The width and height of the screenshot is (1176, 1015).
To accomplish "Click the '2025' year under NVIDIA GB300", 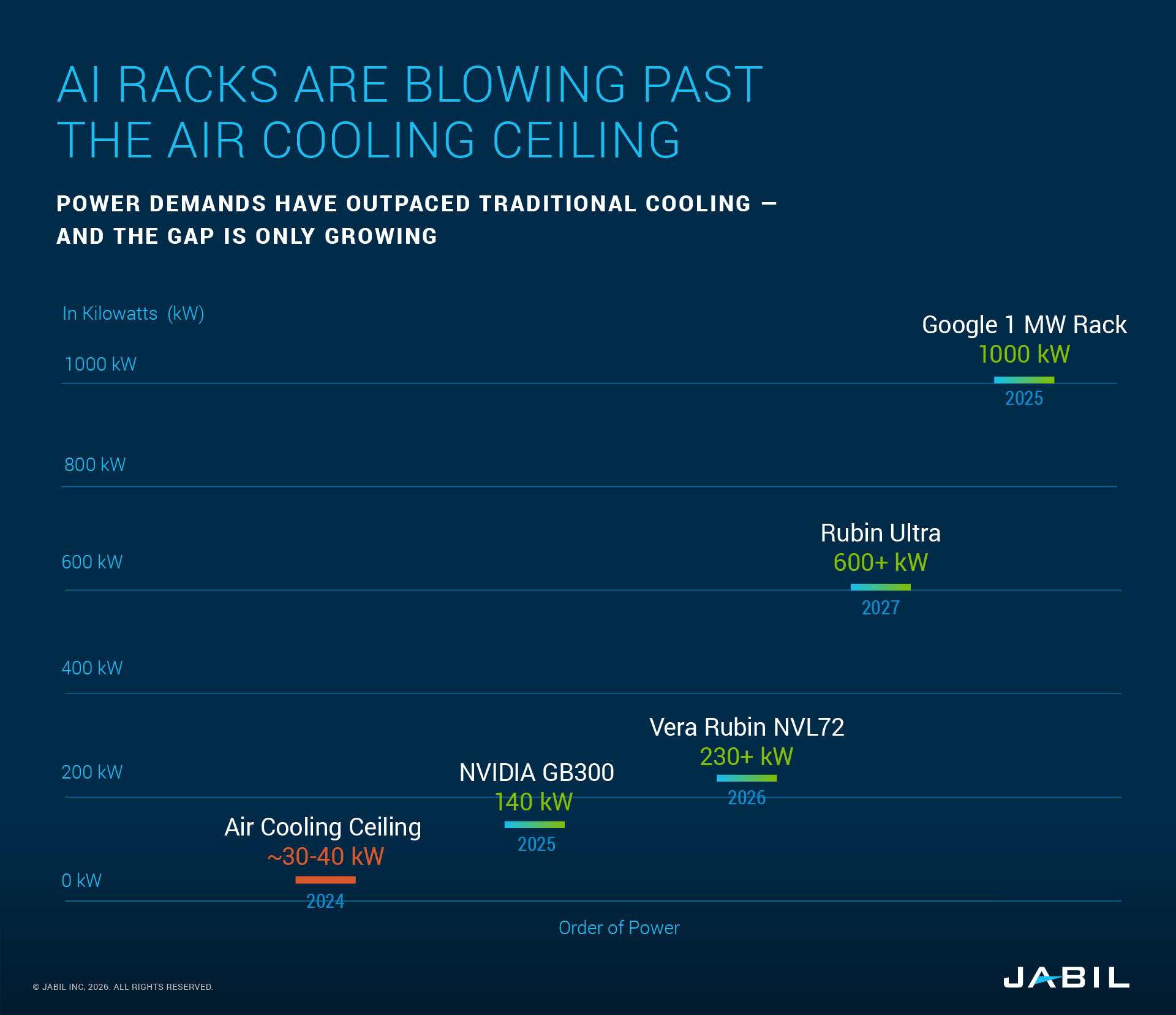I will pyautogui.click(x=537, y=844).
